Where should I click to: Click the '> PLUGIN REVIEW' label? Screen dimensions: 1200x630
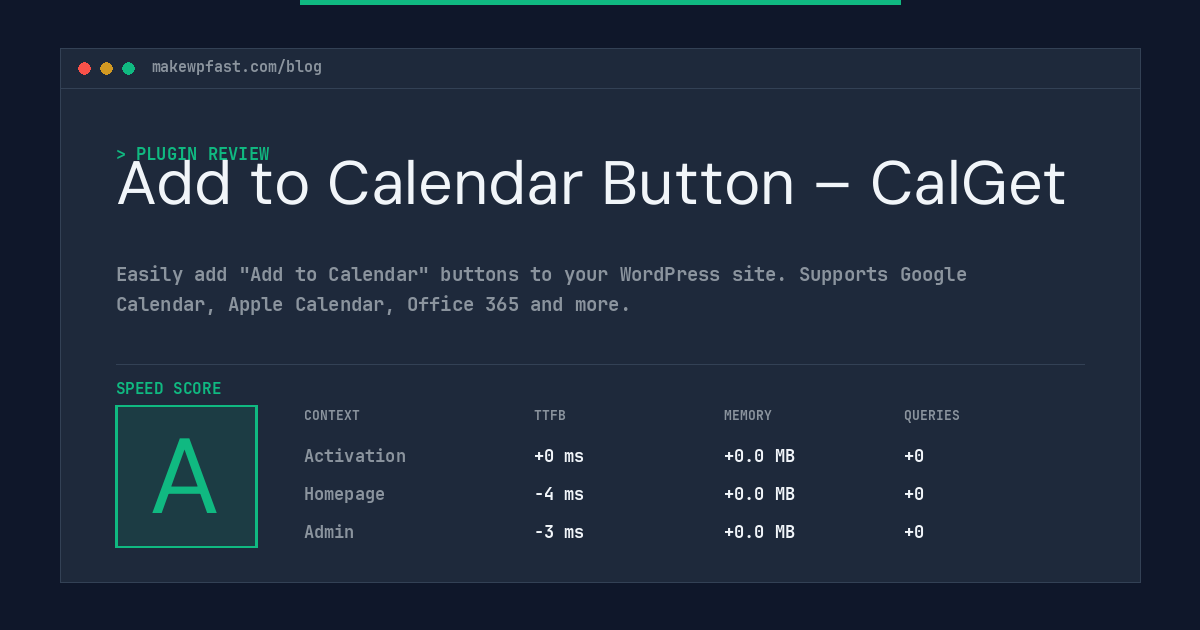pyautogui.click(x=193, y=154)
